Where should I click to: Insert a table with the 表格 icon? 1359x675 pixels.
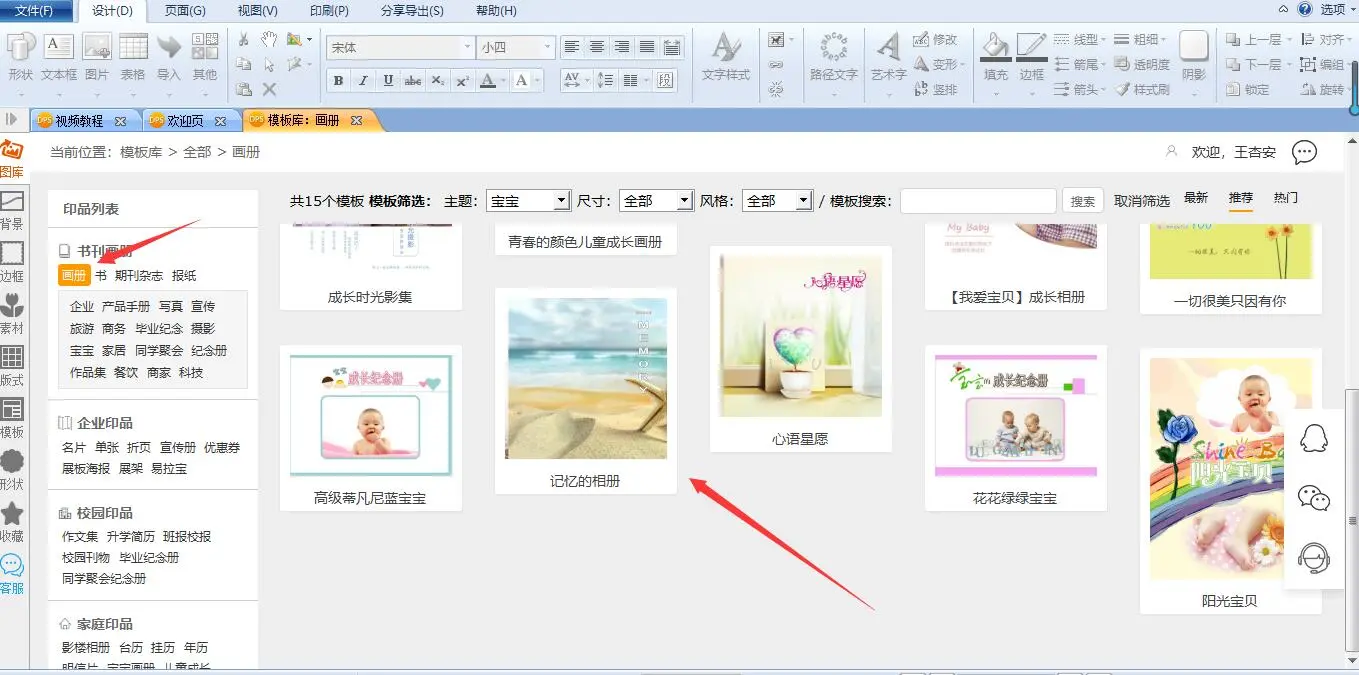(133, 56)
